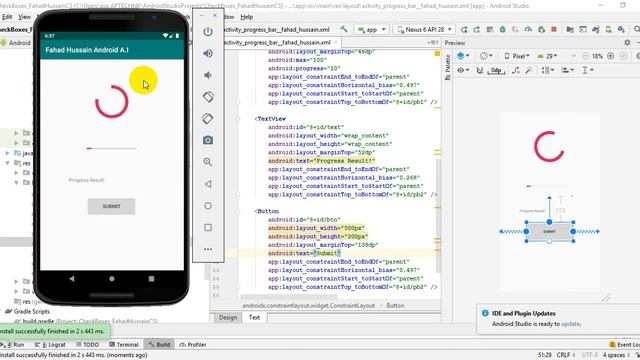Click the Apply Code Changes icon
Screen dimensions: 640x360
pyautogui.click(x=476, y=29)
